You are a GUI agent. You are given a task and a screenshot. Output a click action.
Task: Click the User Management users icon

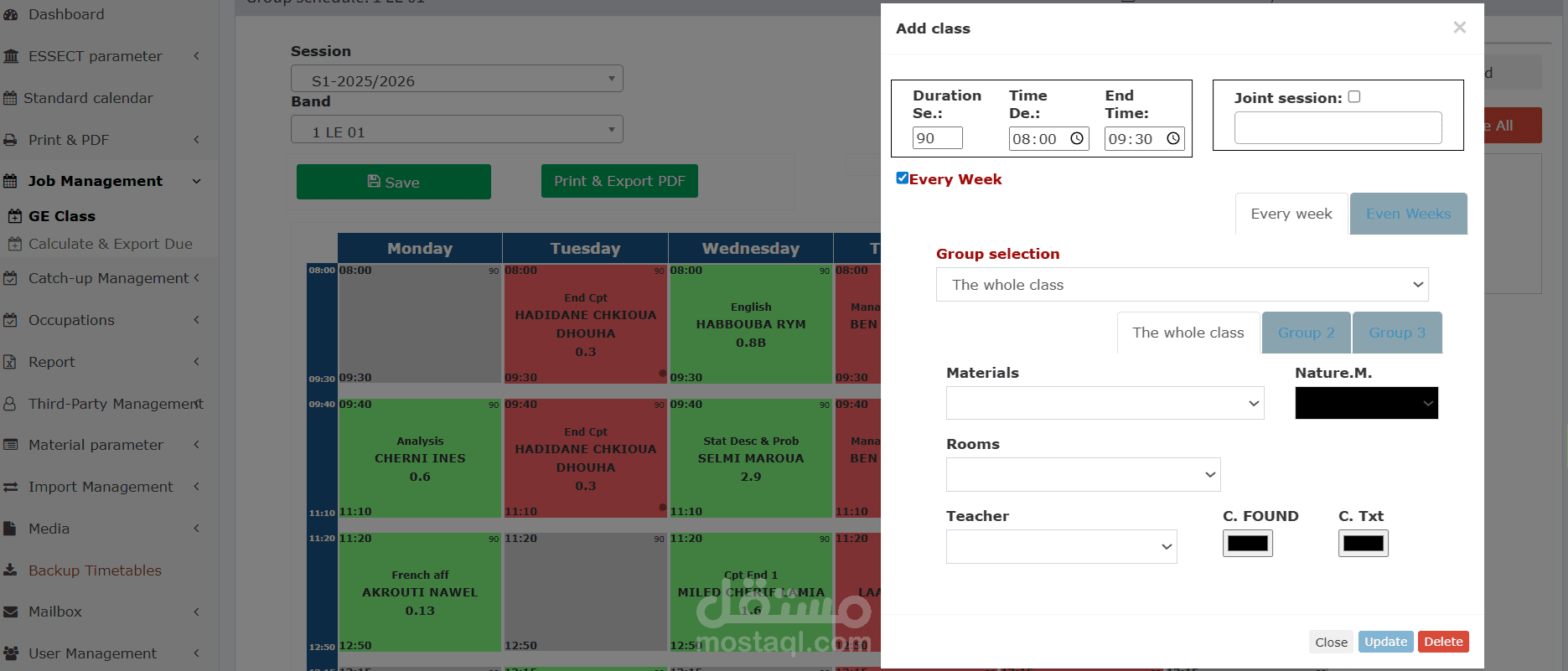[x=11, y=653]
